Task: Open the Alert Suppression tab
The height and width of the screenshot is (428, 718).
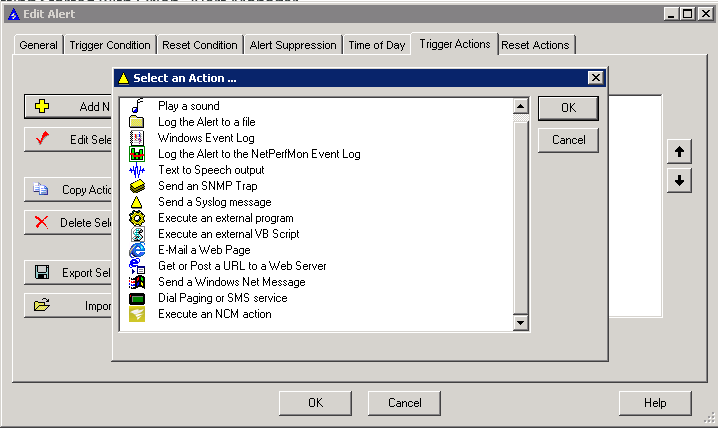Action: coord(293,45)
